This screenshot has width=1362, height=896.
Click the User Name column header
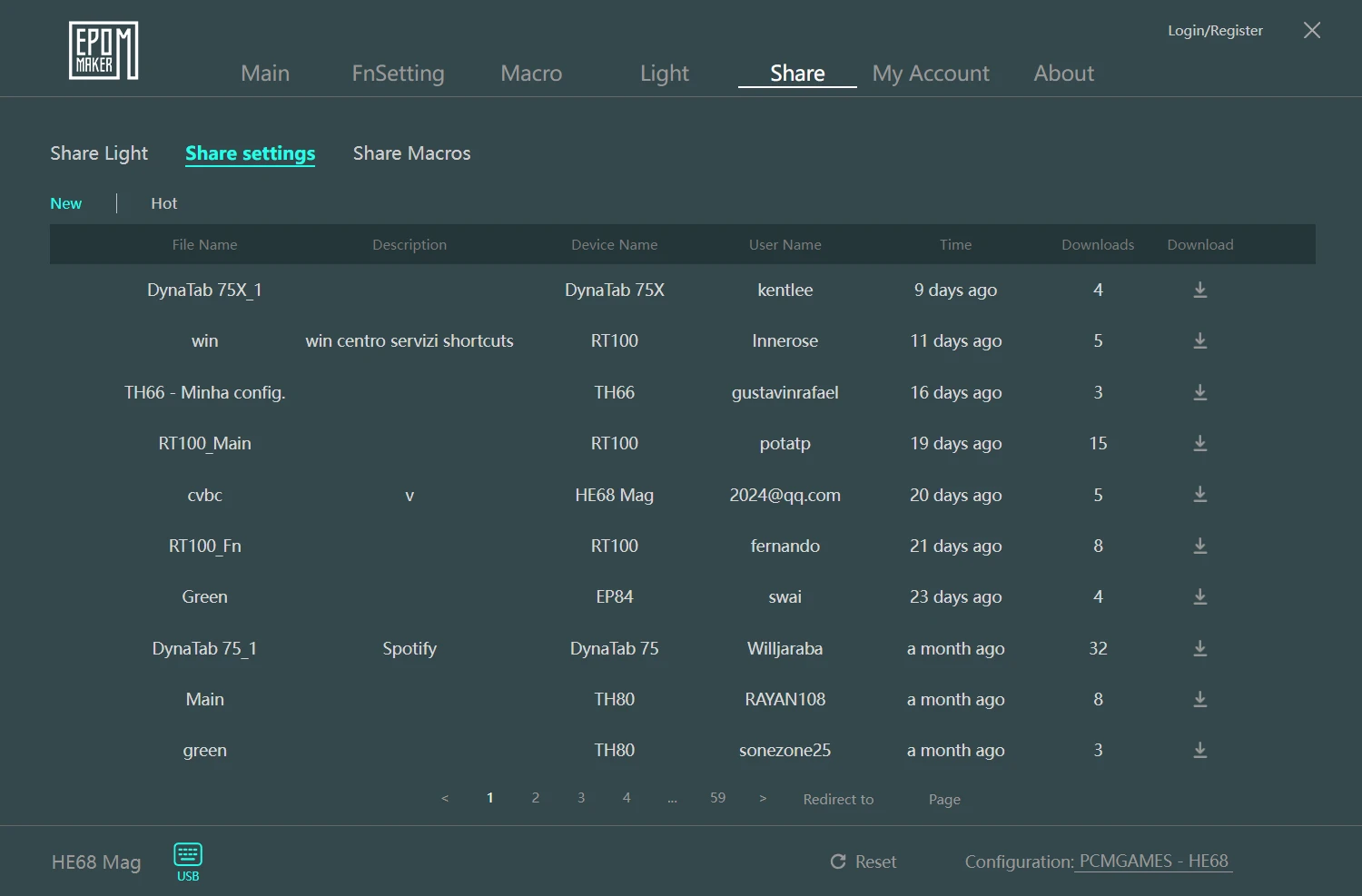tap(785, 245)
